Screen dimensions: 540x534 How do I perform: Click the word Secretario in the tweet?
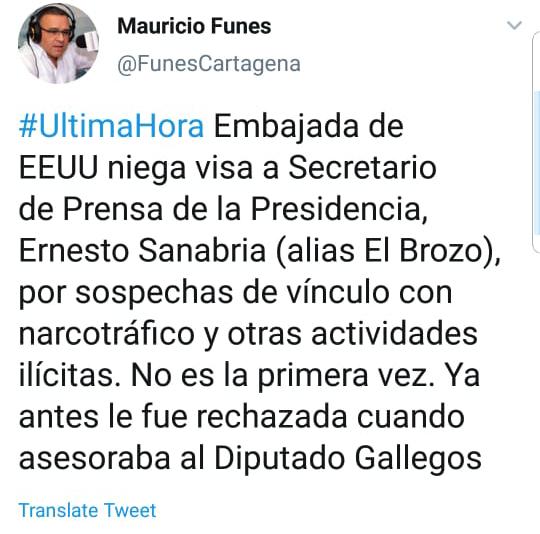coord(363,168)
